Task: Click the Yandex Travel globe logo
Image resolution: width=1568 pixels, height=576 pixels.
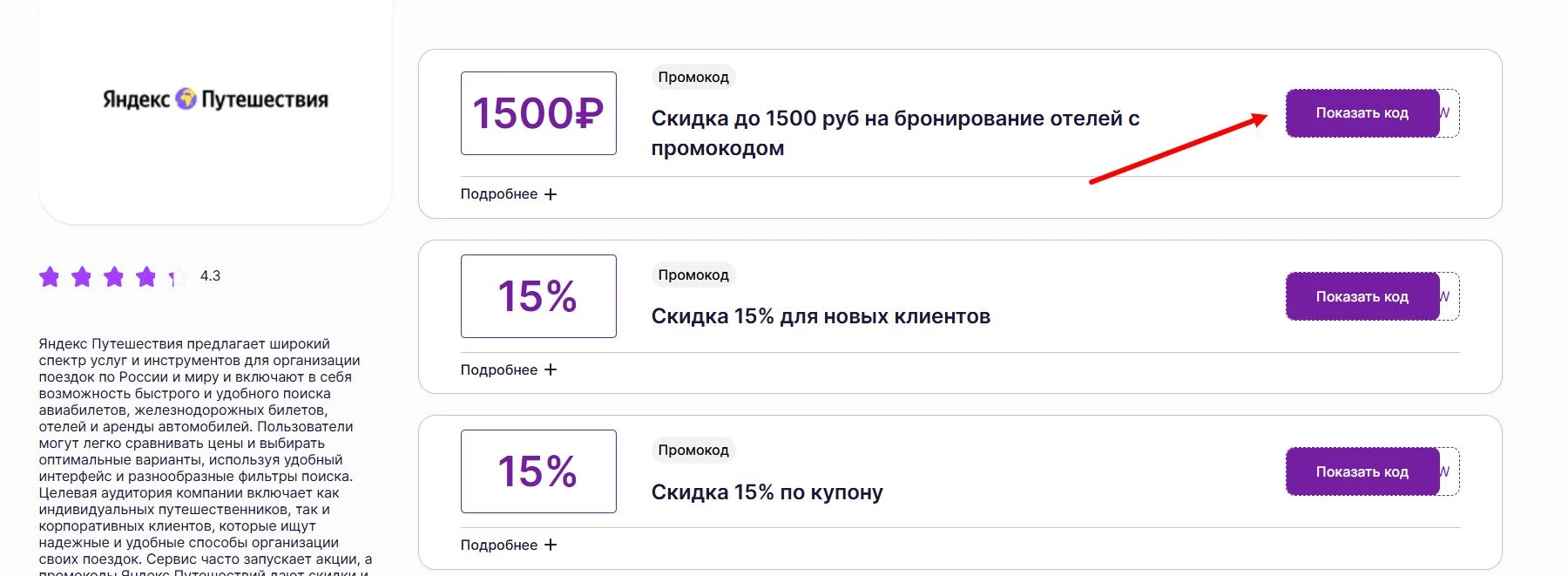Action: [185, 98]
